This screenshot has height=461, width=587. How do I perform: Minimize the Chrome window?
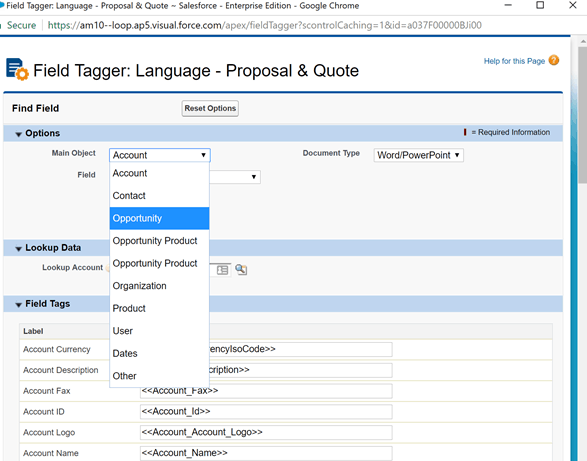point(508,5)
